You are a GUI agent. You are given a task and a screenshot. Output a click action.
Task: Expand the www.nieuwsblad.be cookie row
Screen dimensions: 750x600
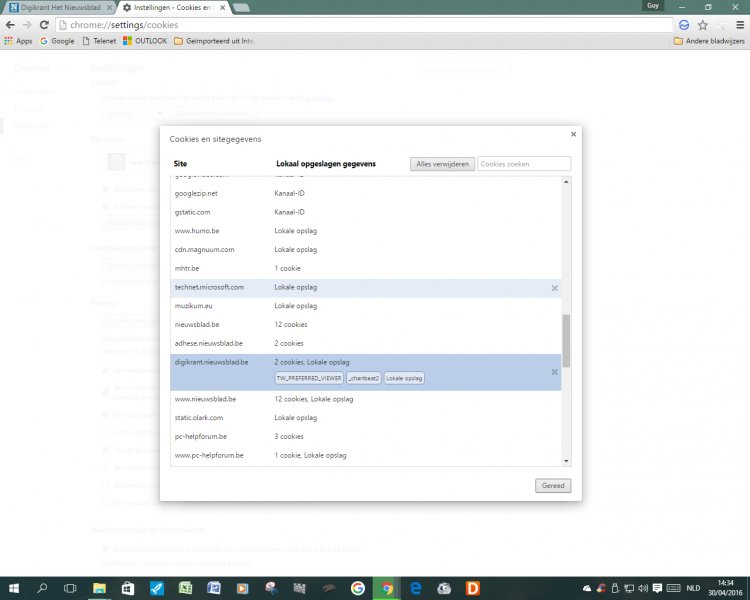(x=365, y=399)
